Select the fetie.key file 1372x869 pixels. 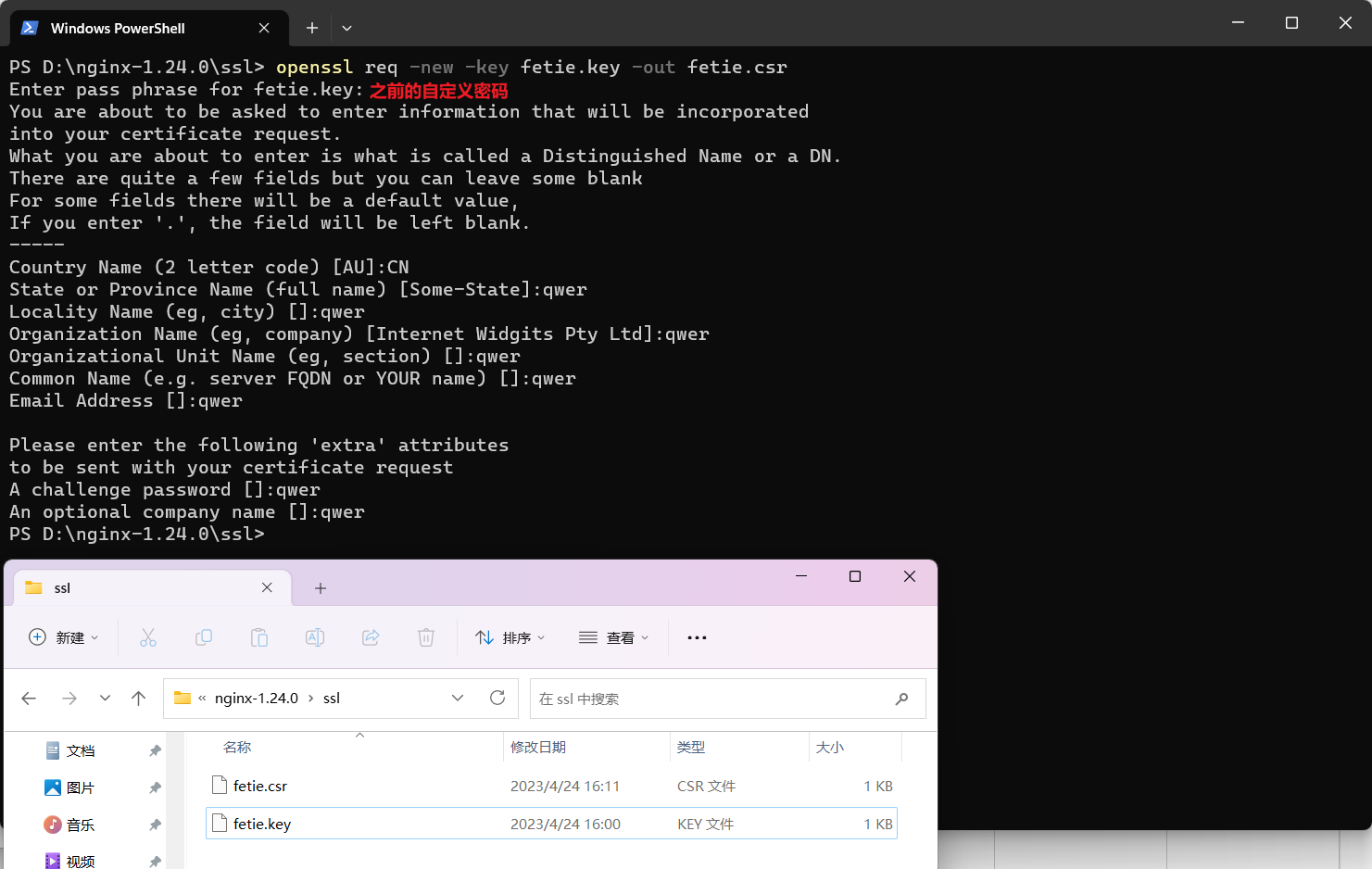point(551,824)
